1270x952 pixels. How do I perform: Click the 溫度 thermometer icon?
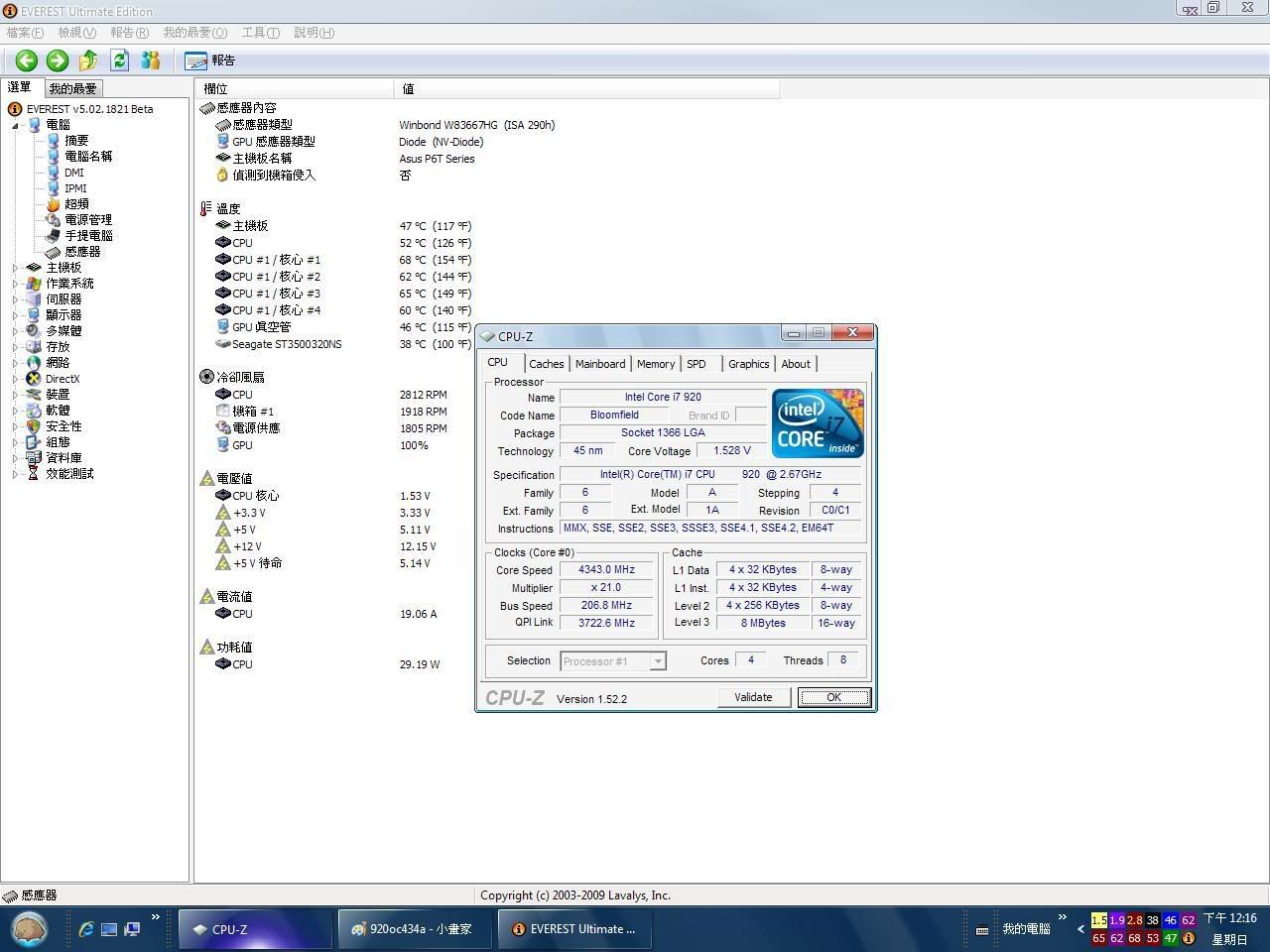pyautogui.click(x=206, y=209)
